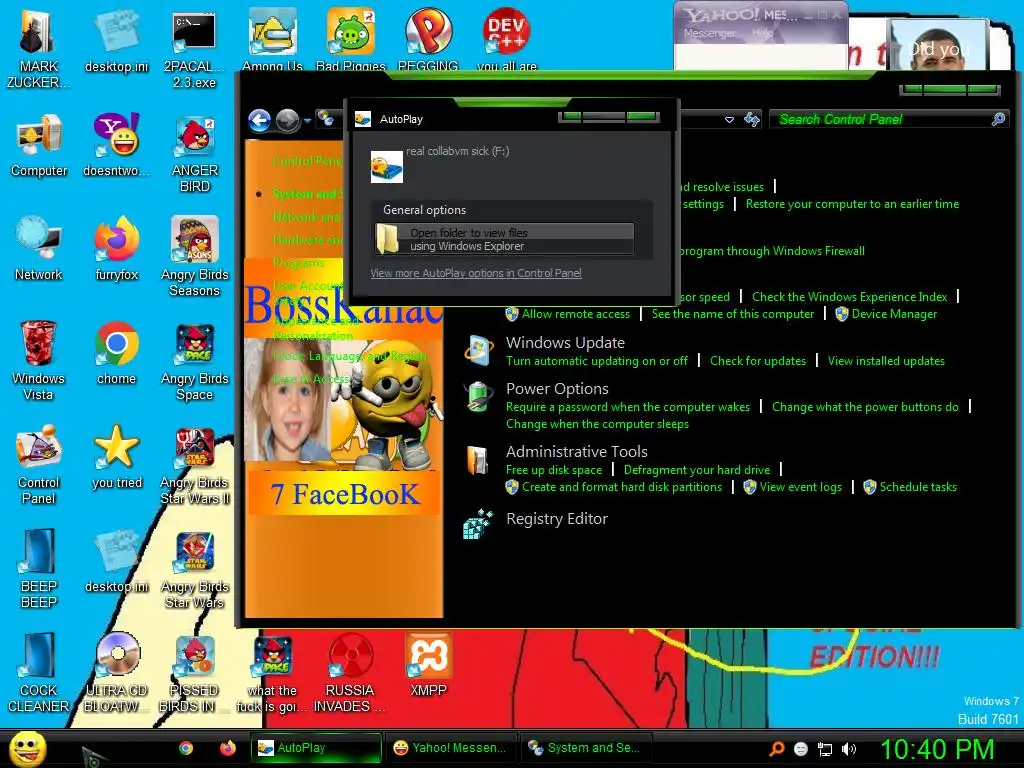This screenshot has height=768, width=1024.
Task: Click Device Manager link
Action: tap(894, 314)
